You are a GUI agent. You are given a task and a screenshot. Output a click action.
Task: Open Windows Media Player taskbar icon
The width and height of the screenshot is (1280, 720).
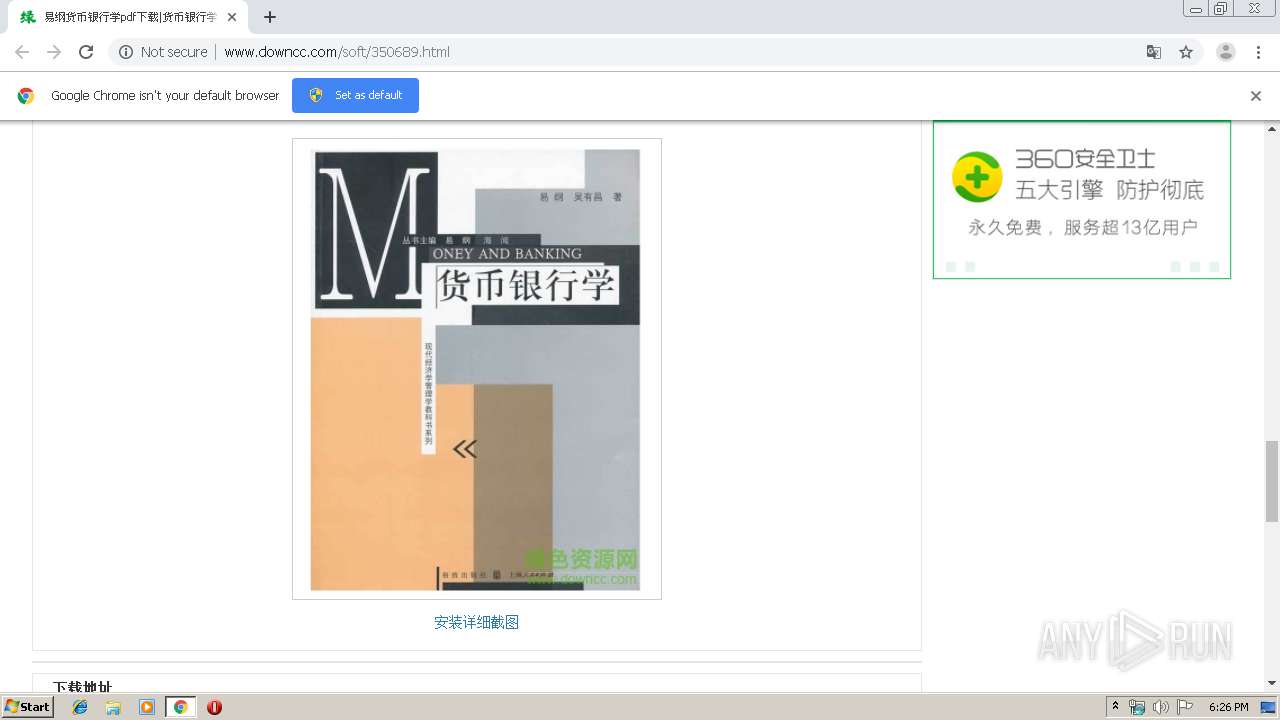pyautogui.click(x=147, y=707)
